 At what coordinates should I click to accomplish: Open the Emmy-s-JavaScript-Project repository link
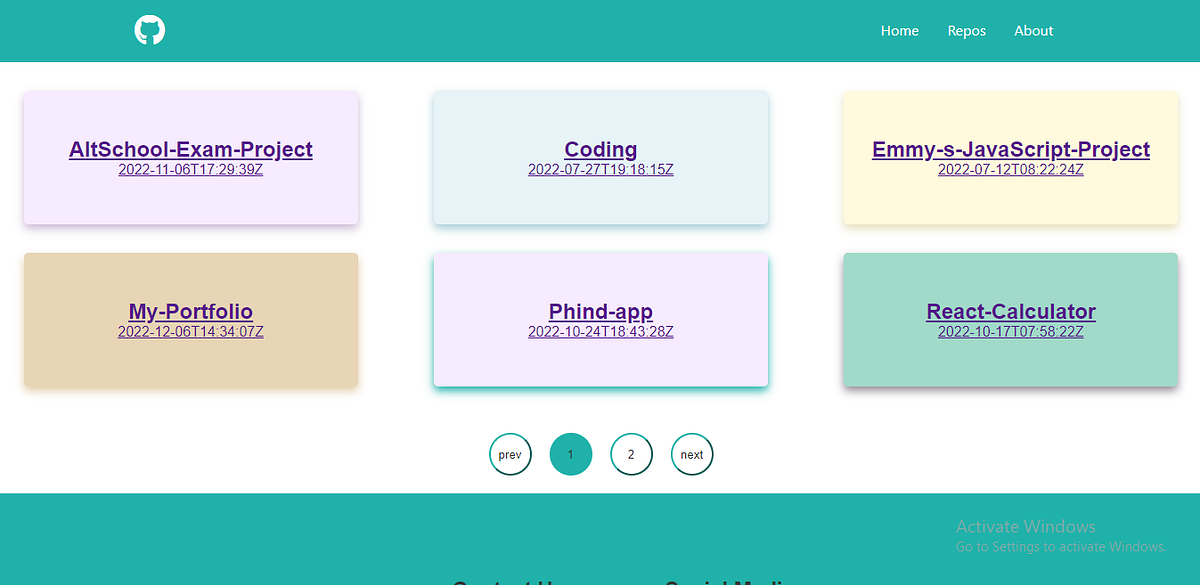tap(1010, 149)
